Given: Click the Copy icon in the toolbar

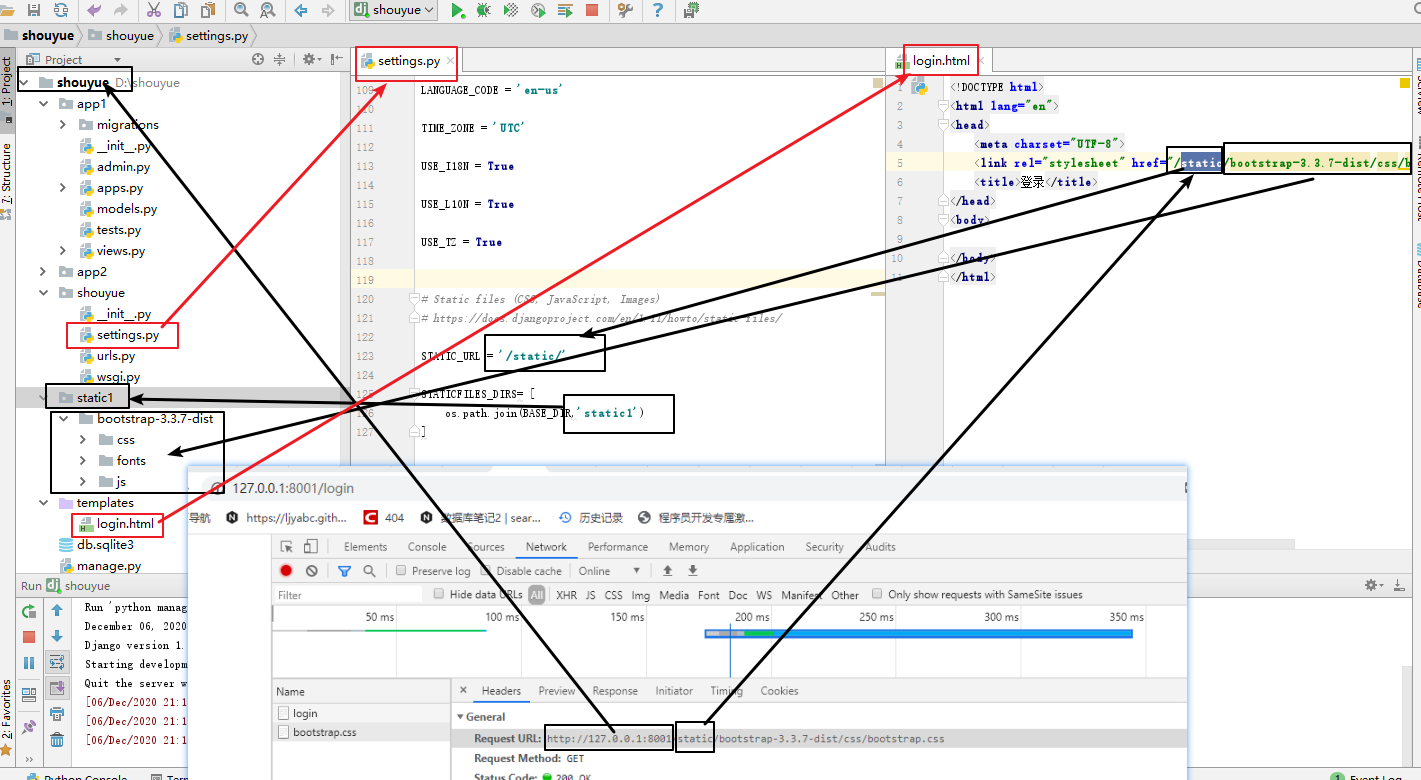Looking at the screenshot, I should (180, 10).
